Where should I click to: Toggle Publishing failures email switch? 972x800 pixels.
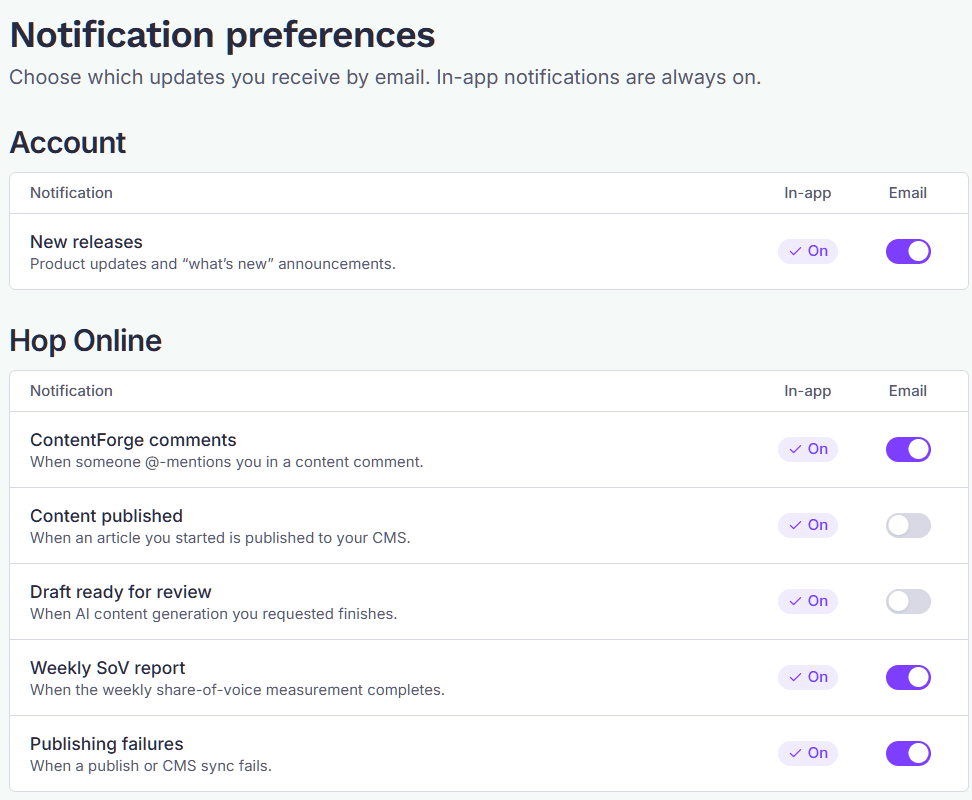(x=908, y=754)
